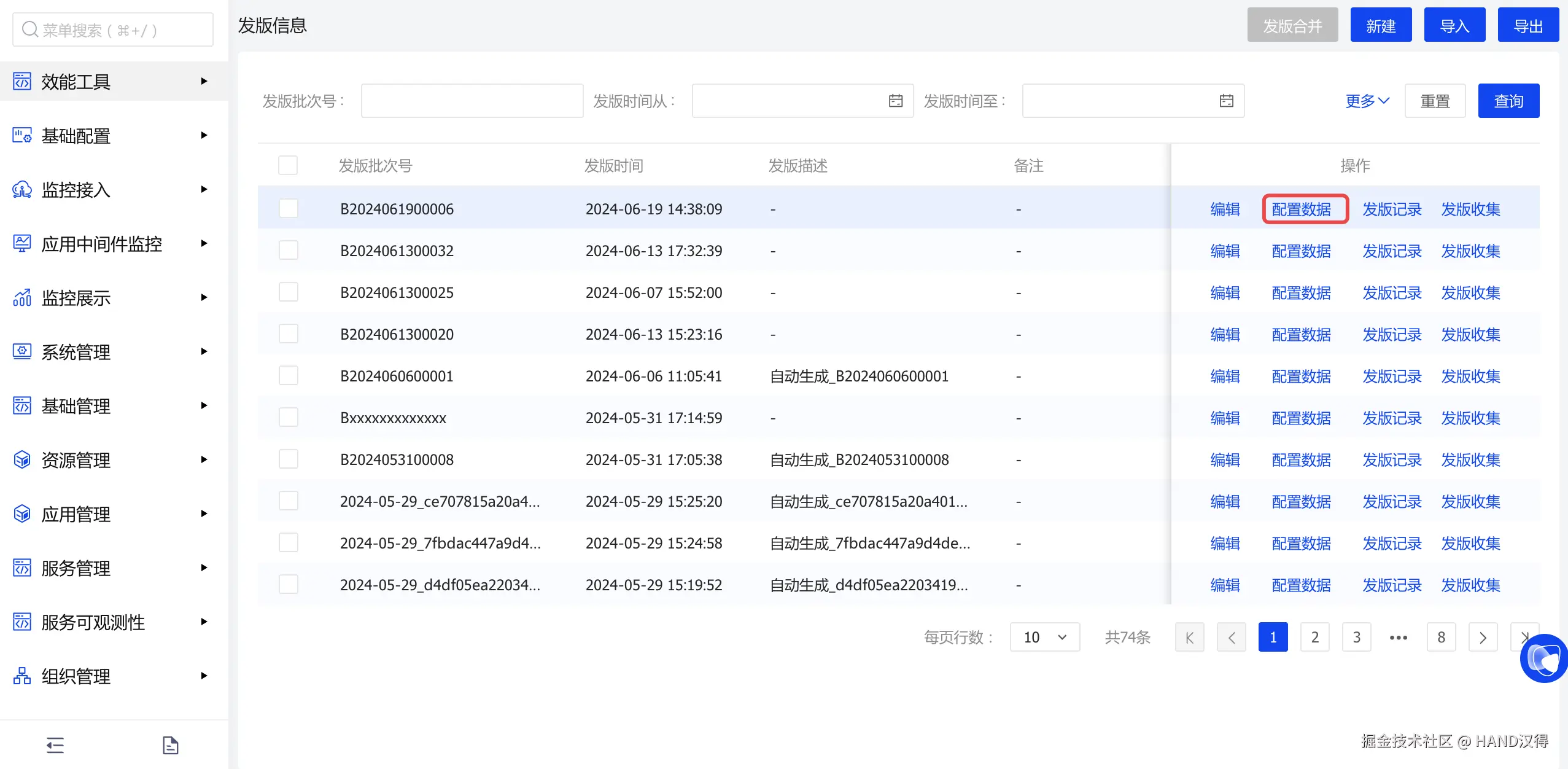Click the 发版批次号 input field
The image size is (1568, 769).
click(x=472, y=101)
